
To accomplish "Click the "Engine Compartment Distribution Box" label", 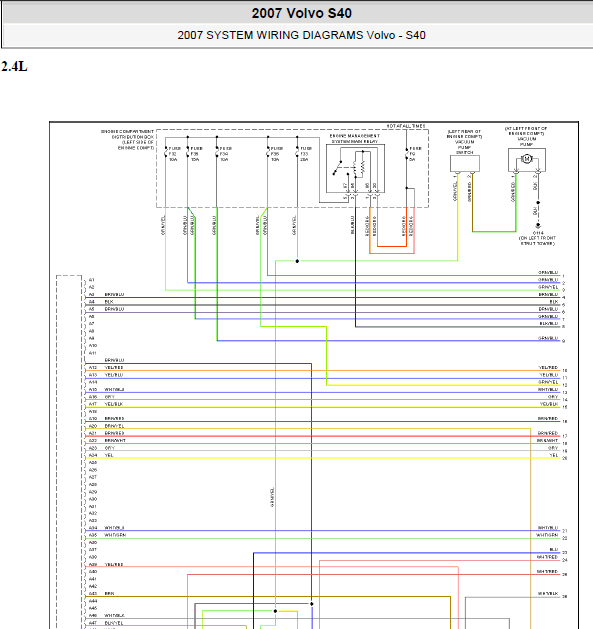I will pos(128,140).
